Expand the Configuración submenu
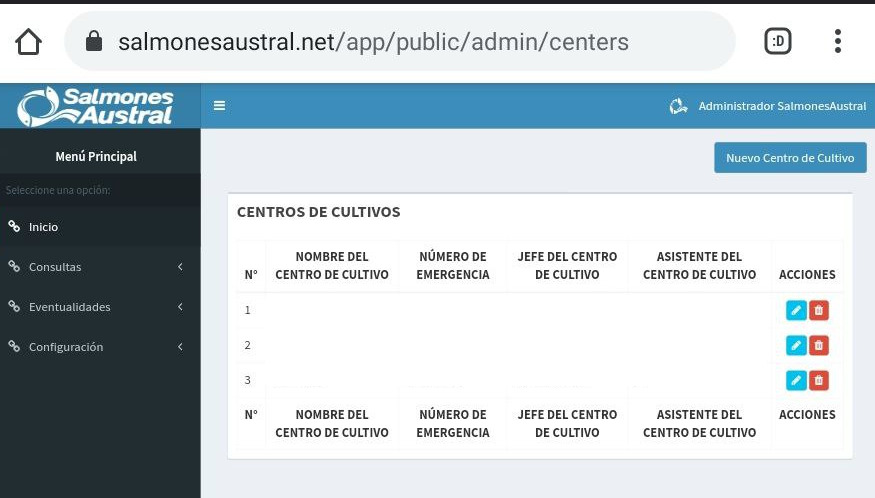The width and height of the screenshot is (875, 498). [95, 347]
